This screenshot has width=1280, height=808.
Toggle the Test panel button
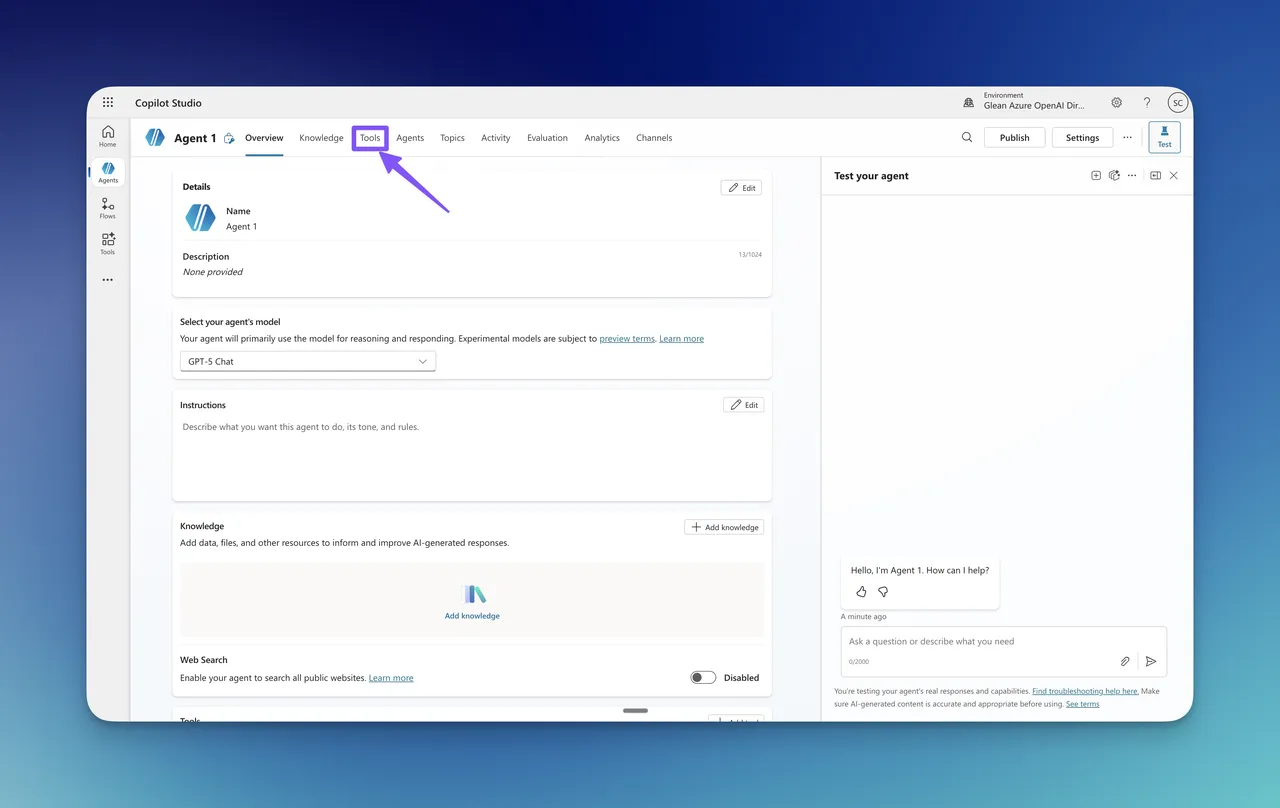click(x=1164, y=138)
